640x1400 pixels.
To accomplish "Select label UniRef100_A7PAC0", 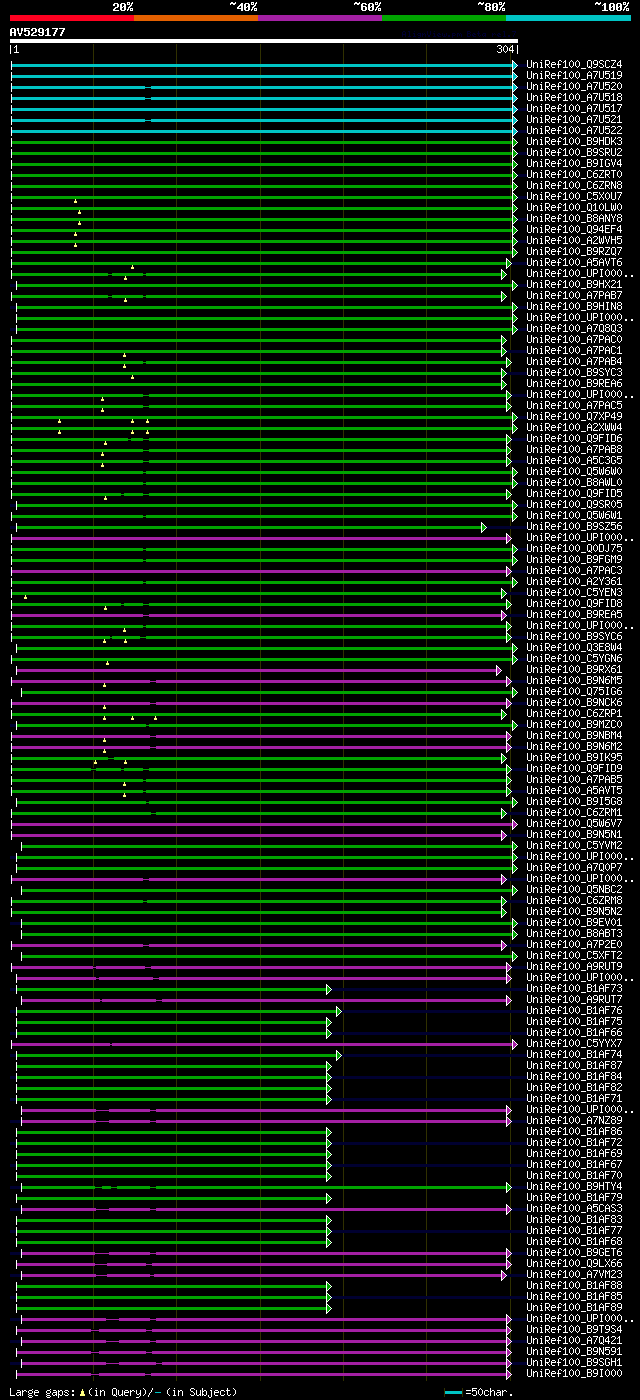I will (x=574, y=339).
